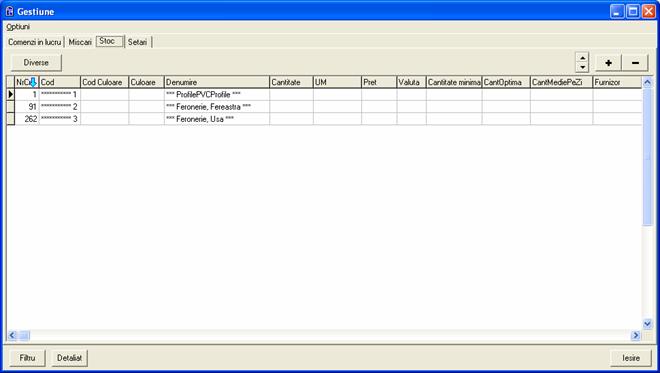Click the cell with number 91
This screenshot has width=660, height=373.
(27, 107)
